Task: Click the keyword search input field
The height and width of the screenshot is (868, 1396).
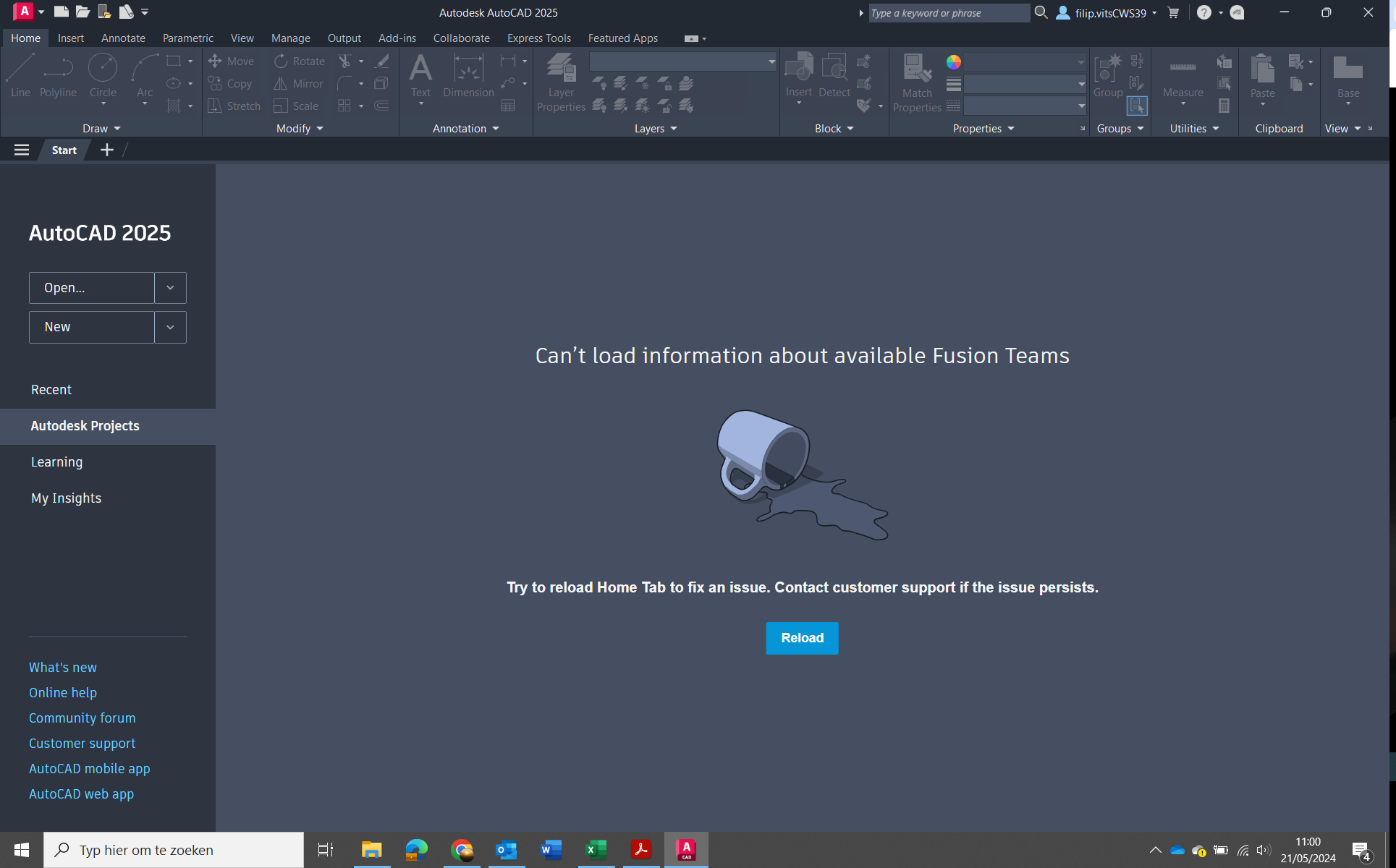Action: tap(948, 13)
